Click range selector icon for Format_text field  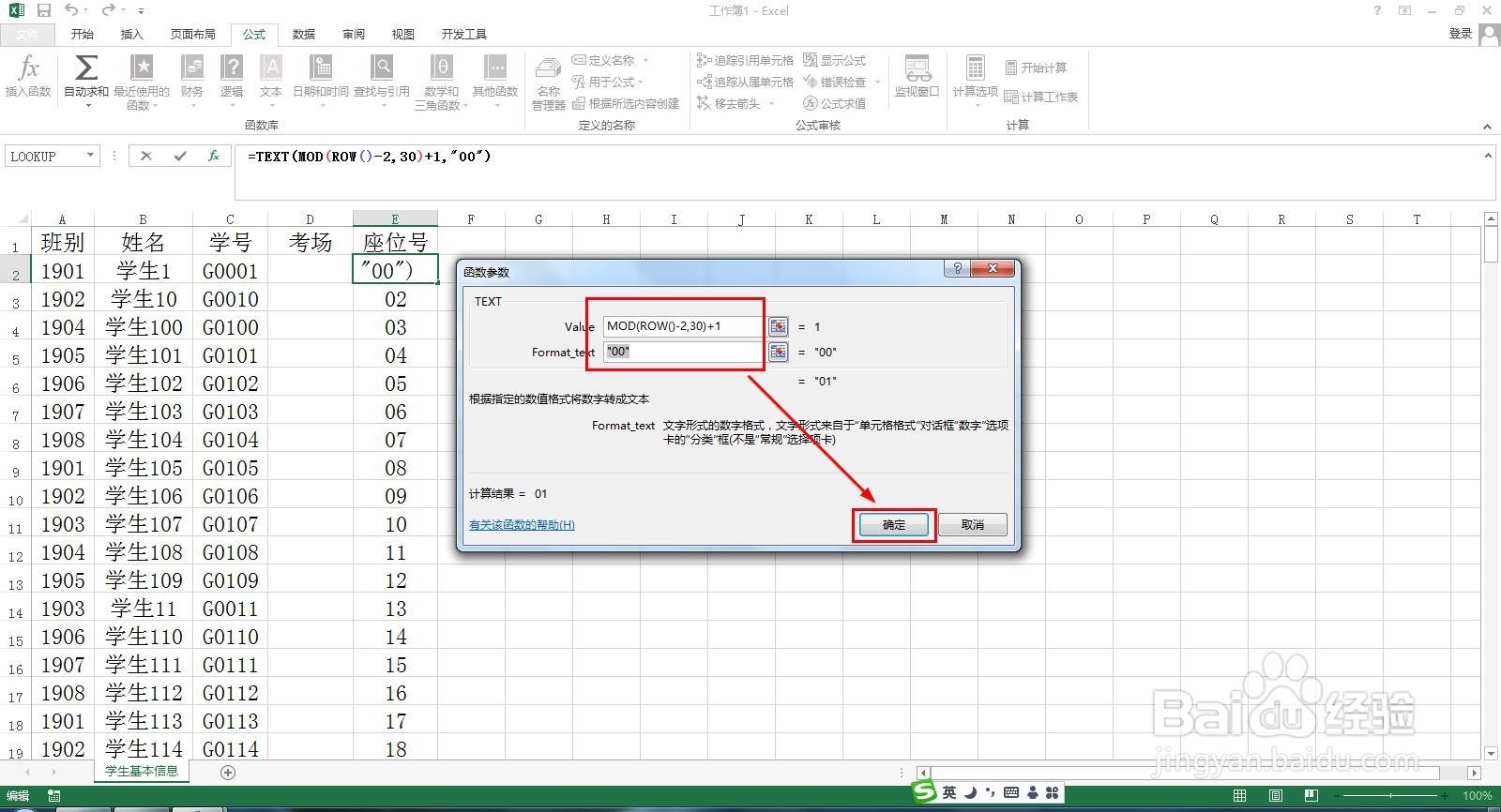778,352
